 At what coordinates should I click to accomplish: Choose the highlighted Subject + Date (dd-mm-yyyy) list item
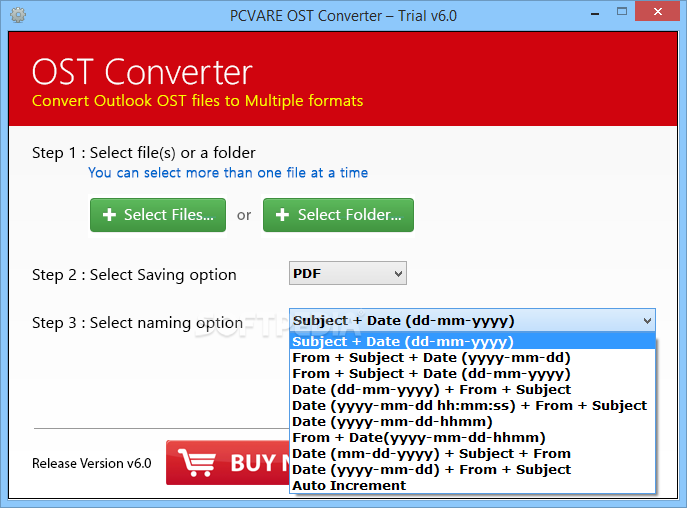(x=472, y=341)
